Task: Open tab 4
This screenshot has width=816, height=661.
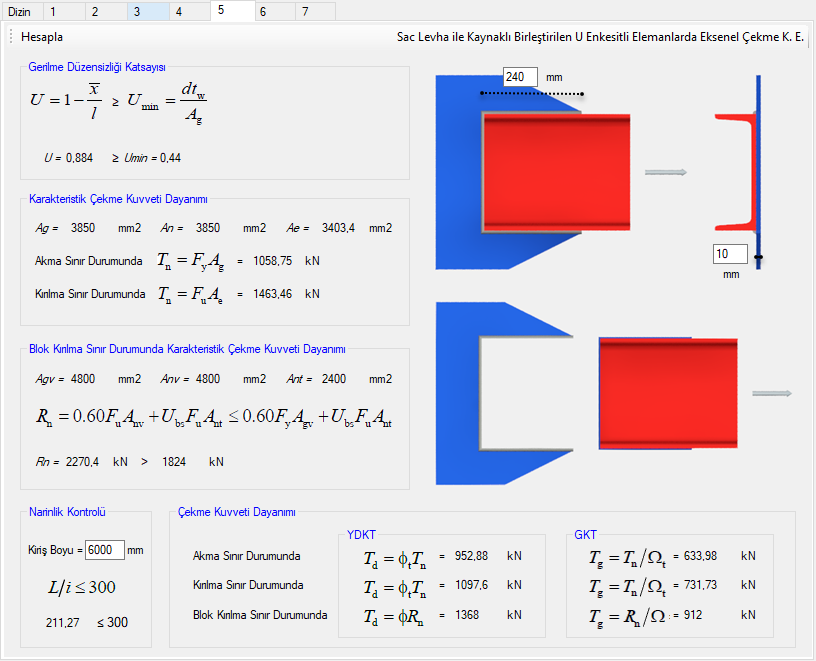Action: click(x=190, y=11)
